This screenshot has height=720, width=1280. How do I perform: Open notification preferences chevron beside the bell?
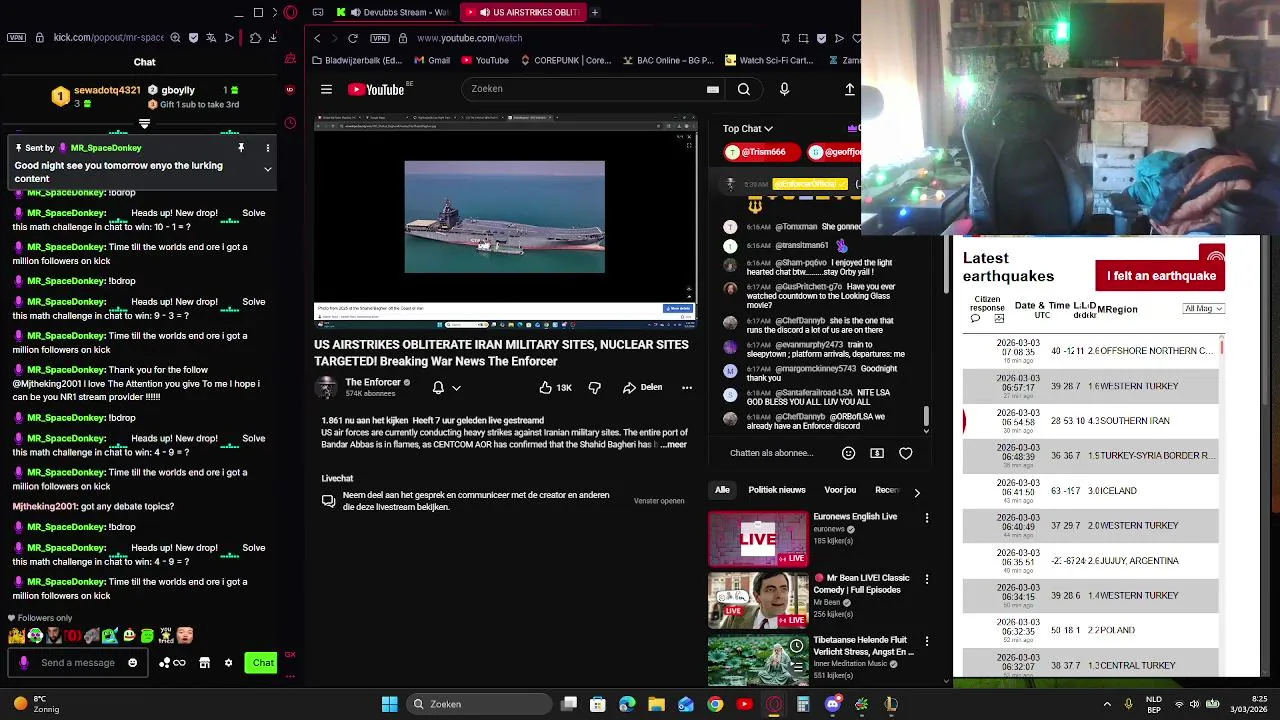click(x=456, y=388)
